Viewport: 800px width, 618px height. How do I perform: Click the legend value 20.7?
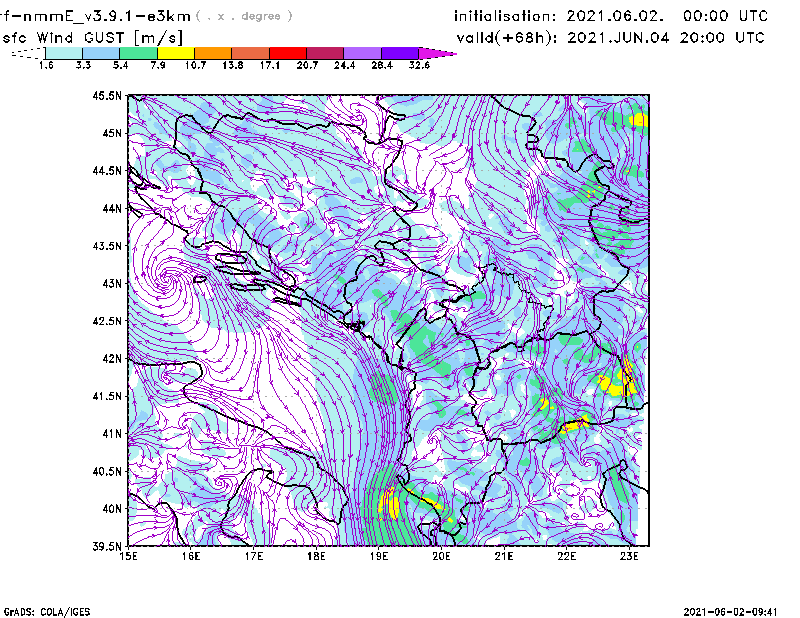tap(307, 65)
